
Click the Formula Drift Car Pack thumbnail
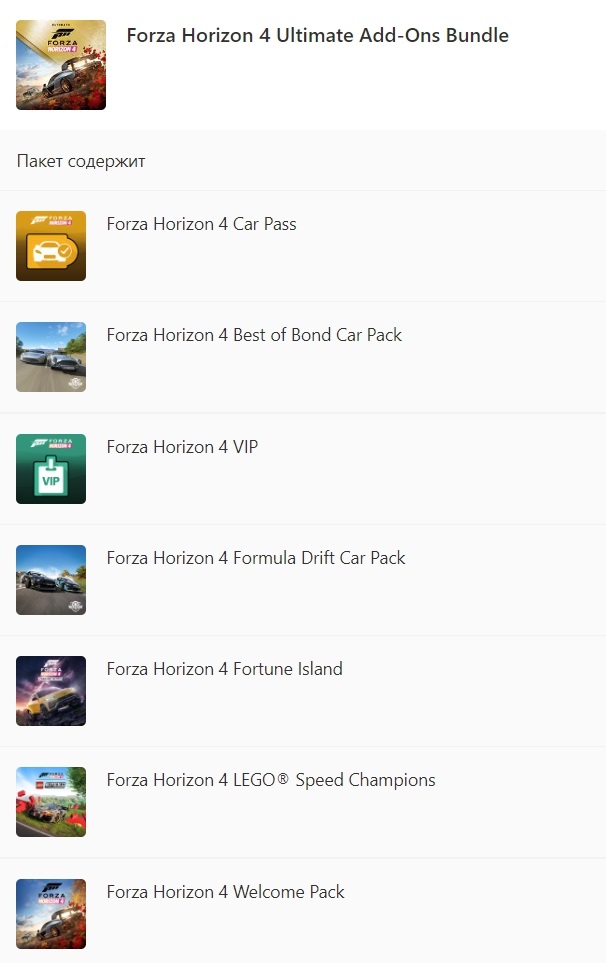[51, 580]
